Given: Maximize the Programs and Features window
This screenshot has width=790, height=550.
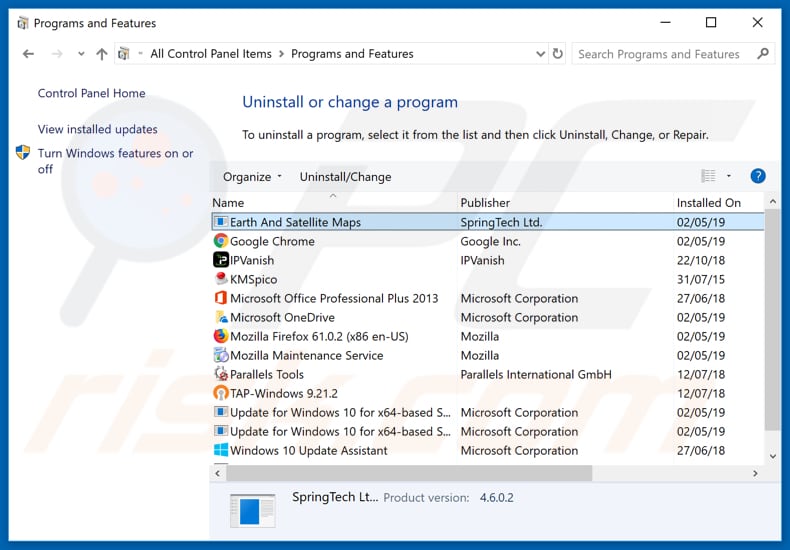Looking at the screenshot, I should (711, 23).
